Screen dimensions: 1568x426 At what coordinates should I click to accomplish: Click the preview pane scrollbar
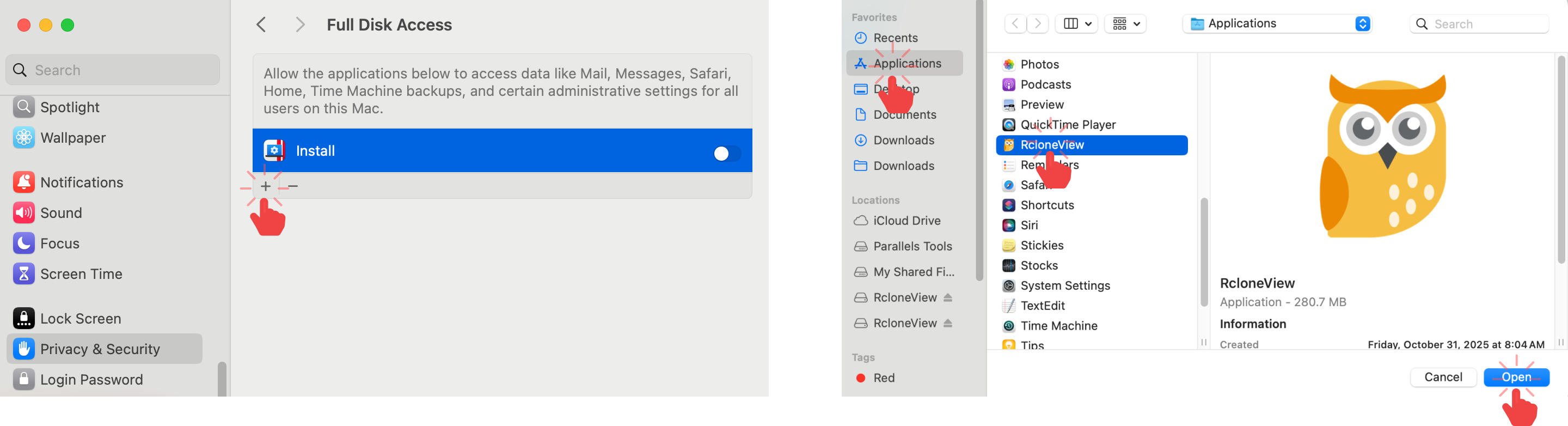click(x=1561, y=160)
